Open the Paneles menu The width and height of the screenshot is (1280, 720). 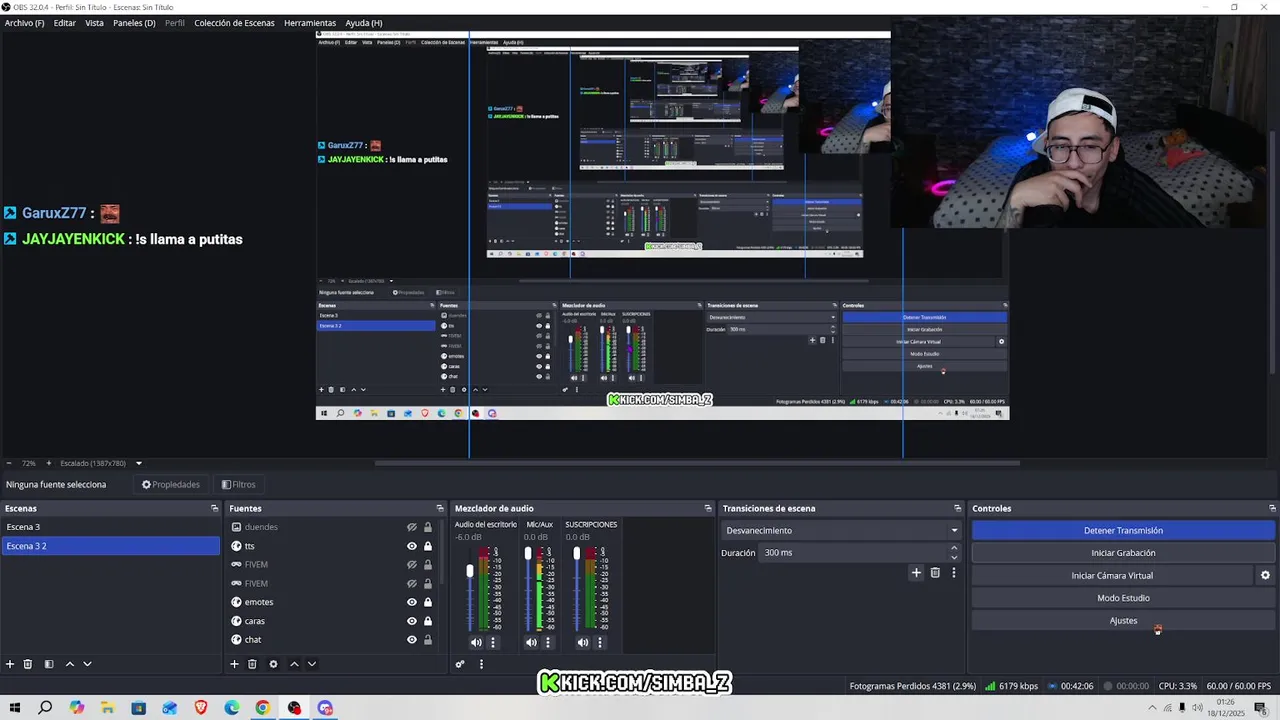[x=134, y=23]
